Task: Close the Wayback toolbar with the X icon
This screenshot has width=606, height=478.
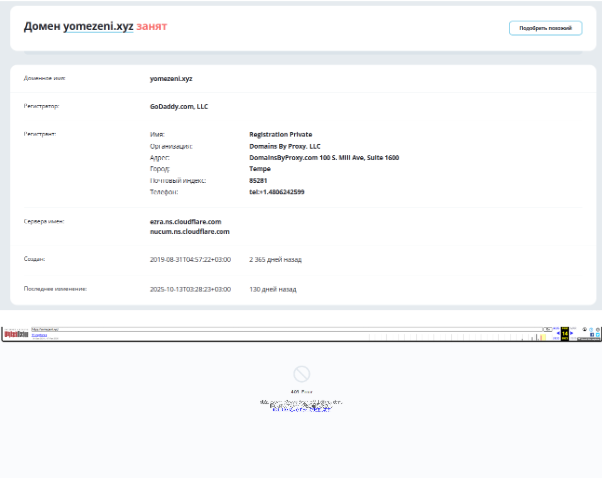Action: pos(598,330)
